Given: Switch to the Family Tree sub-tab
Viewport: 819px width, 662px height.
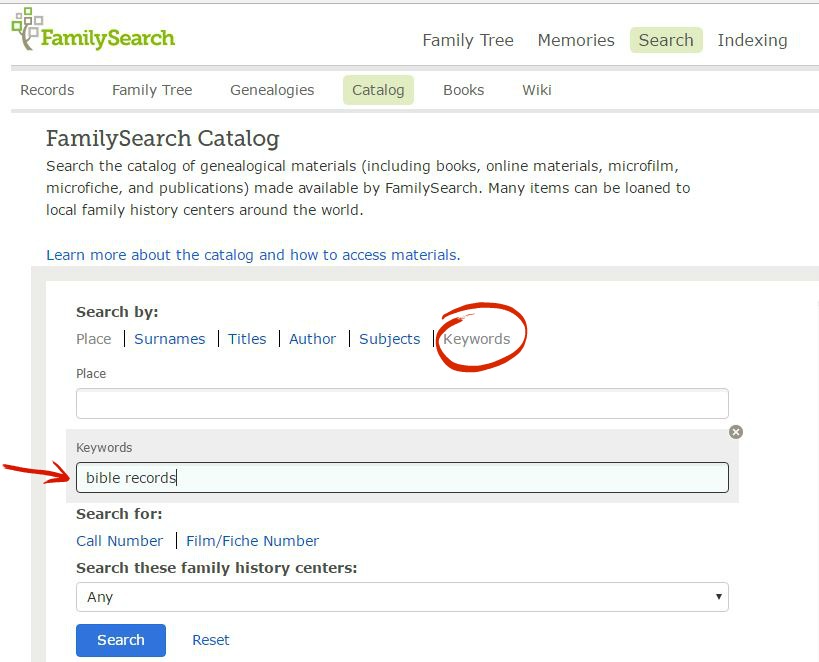Looking at the screenshot, I should (152, 90).
